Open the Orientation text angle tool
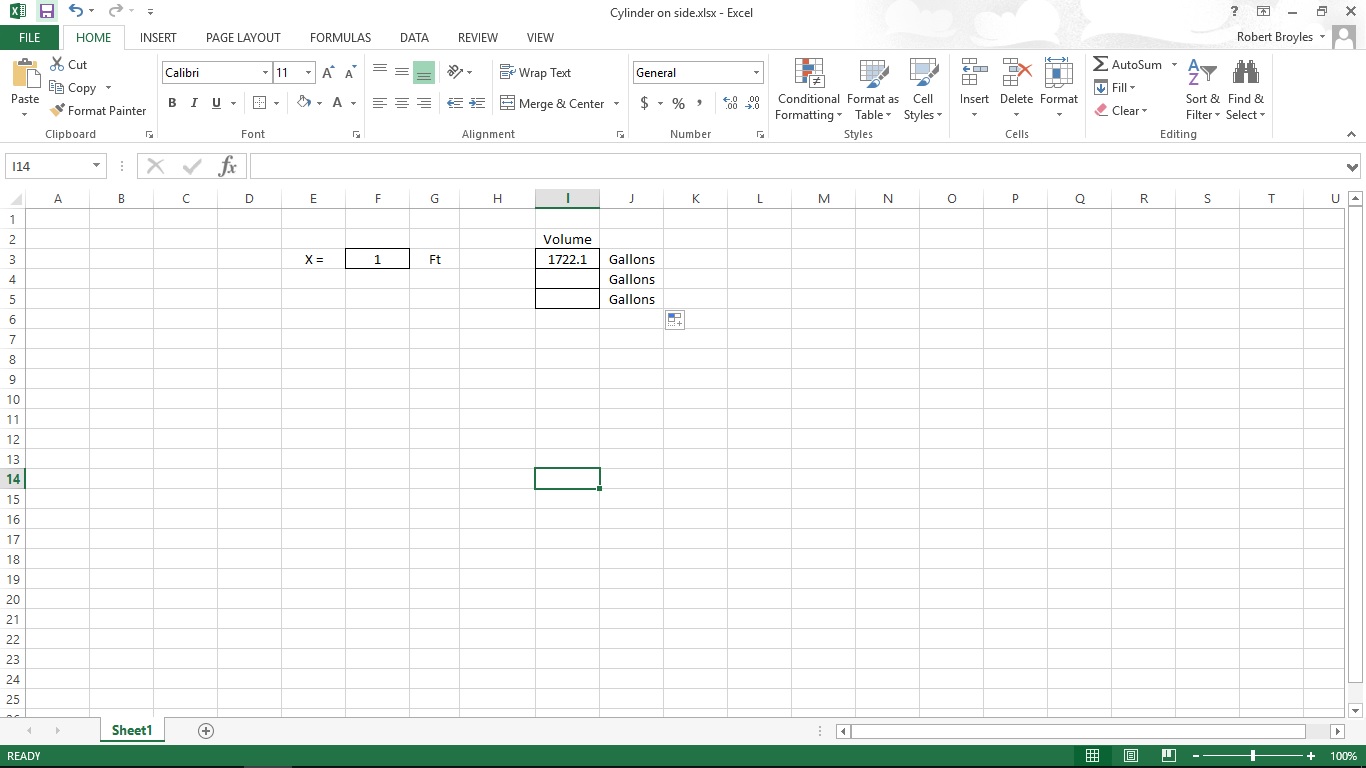The width and height of the screenshot is (1366, 768). point(455,72)
